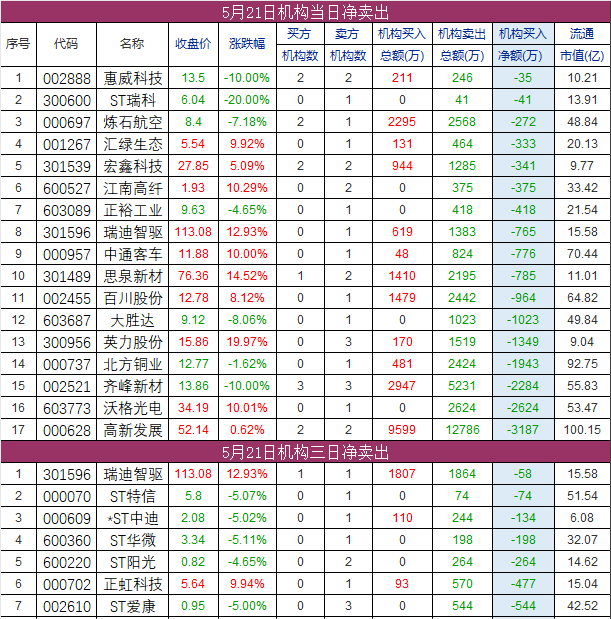Click the 买方 header cell
This screenshot has width=611, height=619.
point(300,34)
